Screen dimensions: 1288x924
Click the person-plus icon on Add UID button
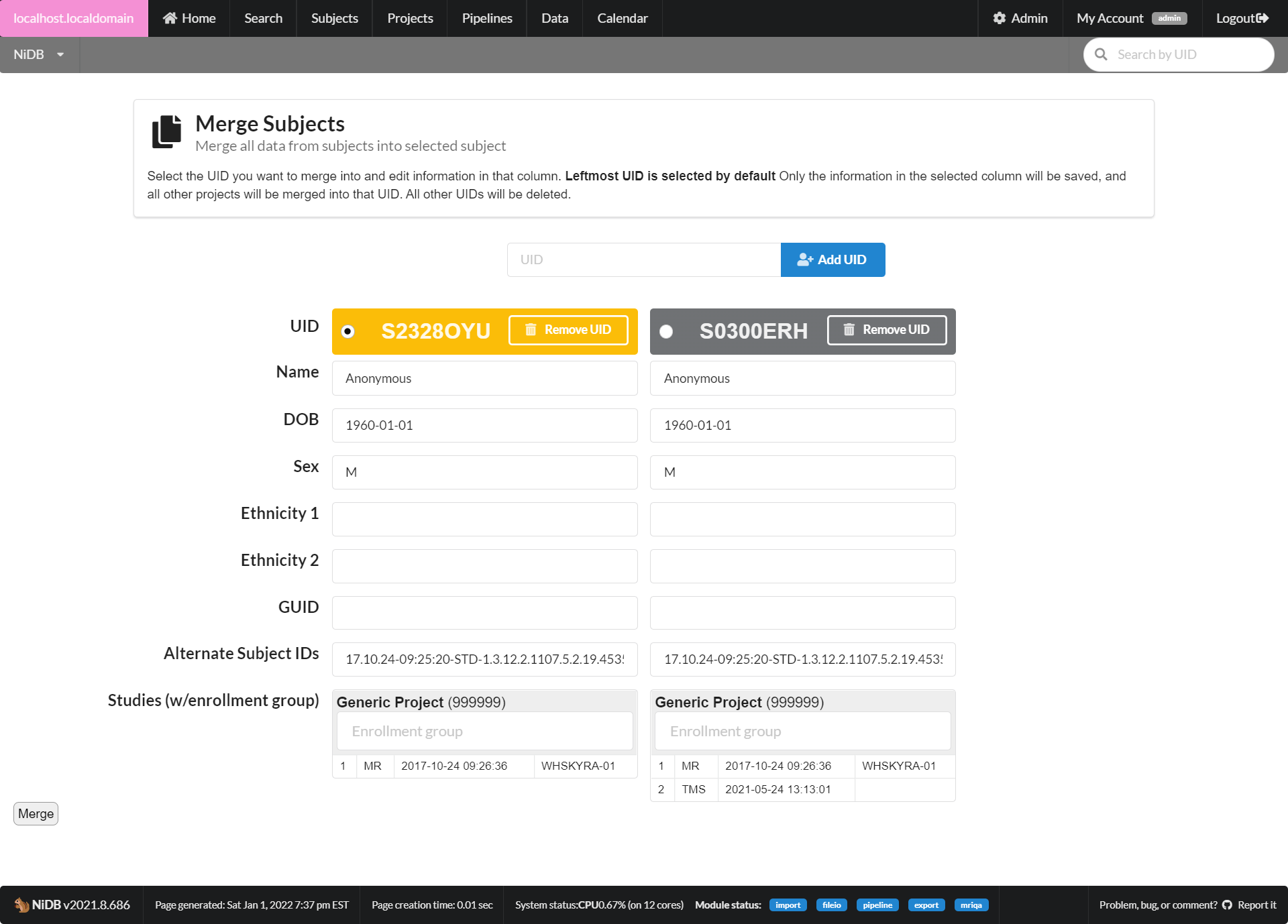(804, 259)
